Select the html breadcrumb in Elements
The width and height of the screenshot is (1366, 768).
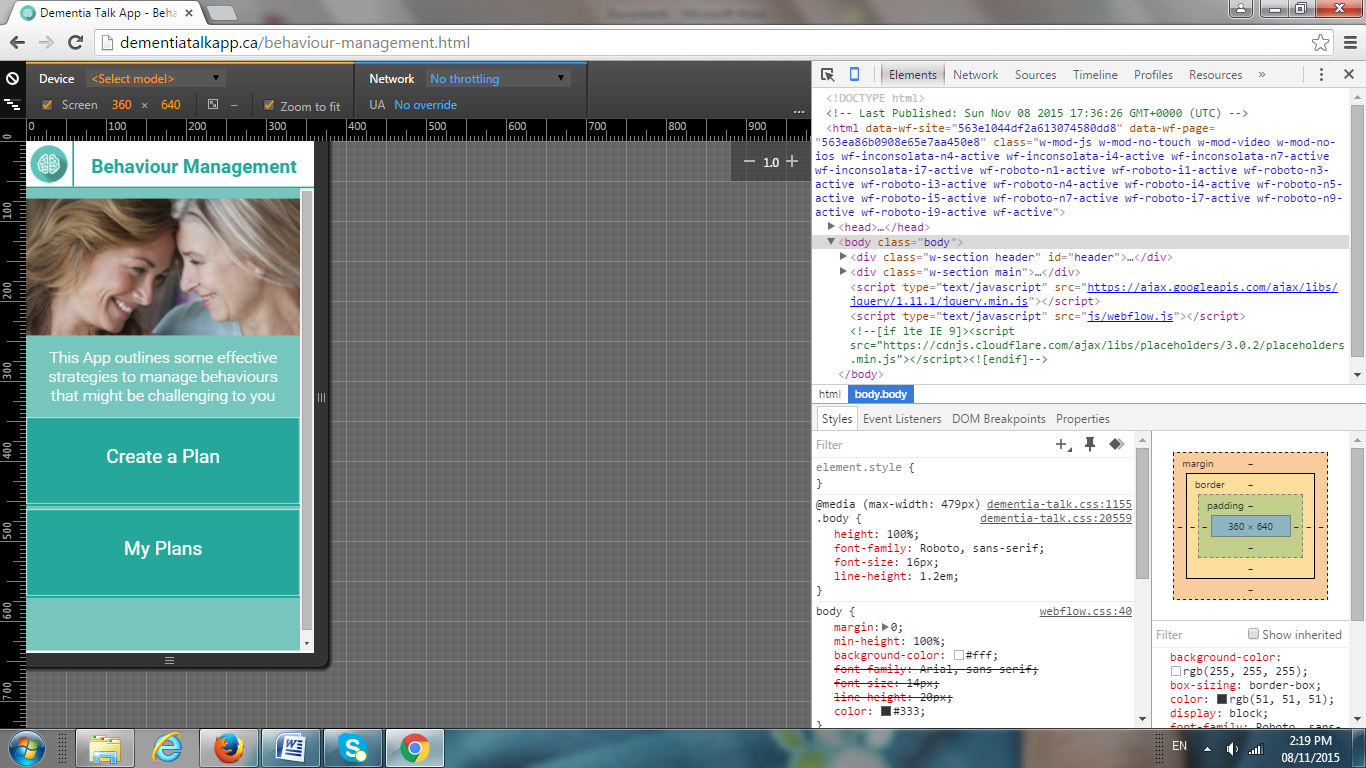point(830,394)
